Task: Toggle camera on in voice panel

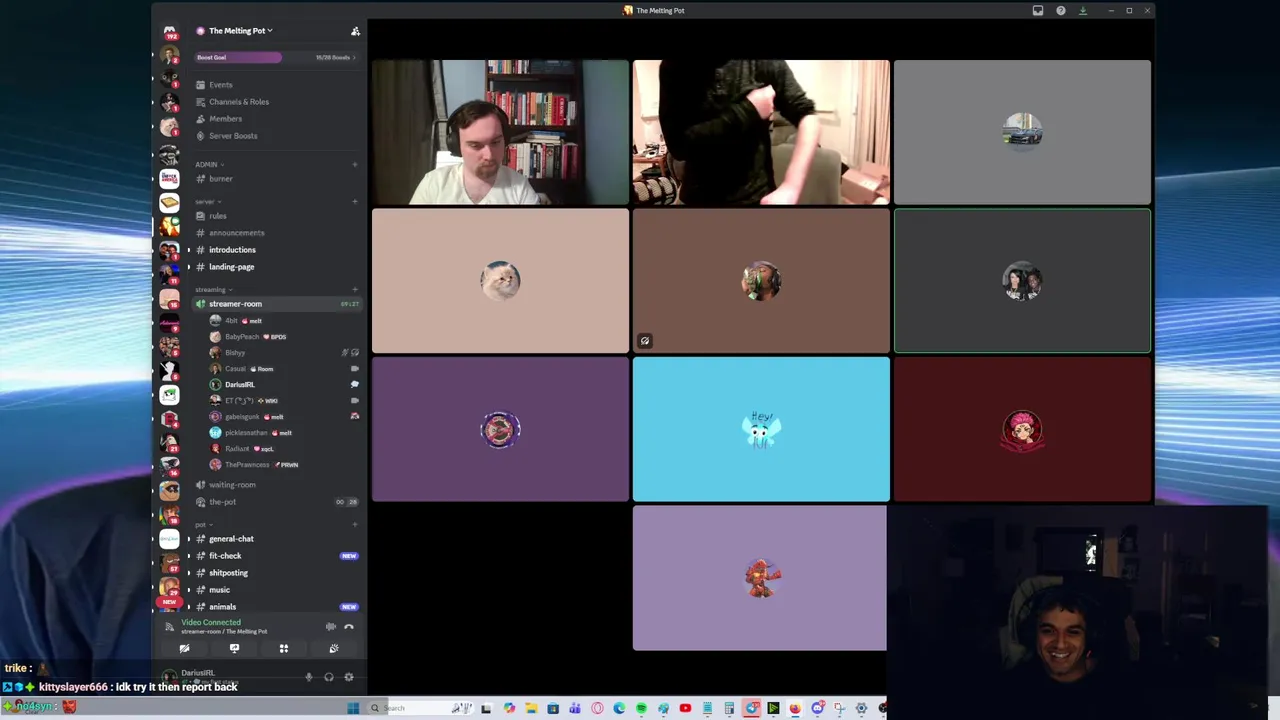Action: pyautogui.click(x=184, y=649)
